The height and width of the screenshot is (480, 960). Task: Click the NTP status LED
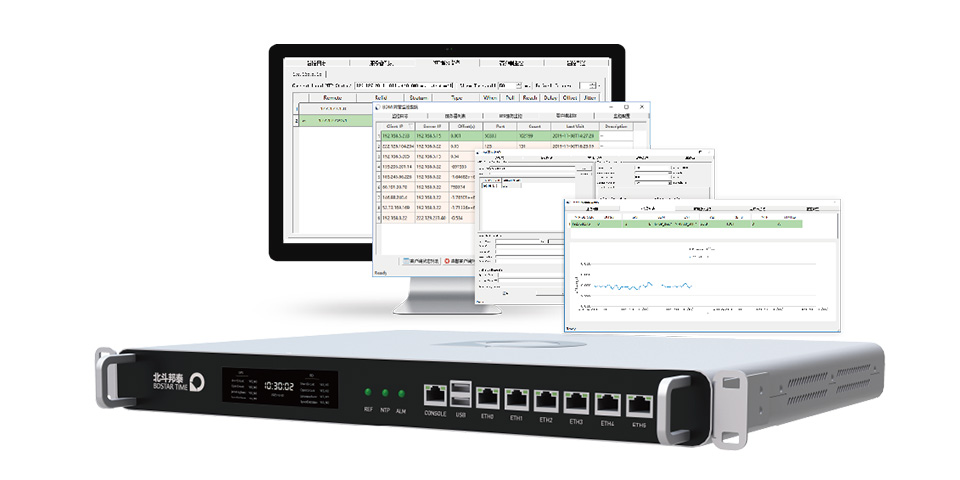point(384,394)
